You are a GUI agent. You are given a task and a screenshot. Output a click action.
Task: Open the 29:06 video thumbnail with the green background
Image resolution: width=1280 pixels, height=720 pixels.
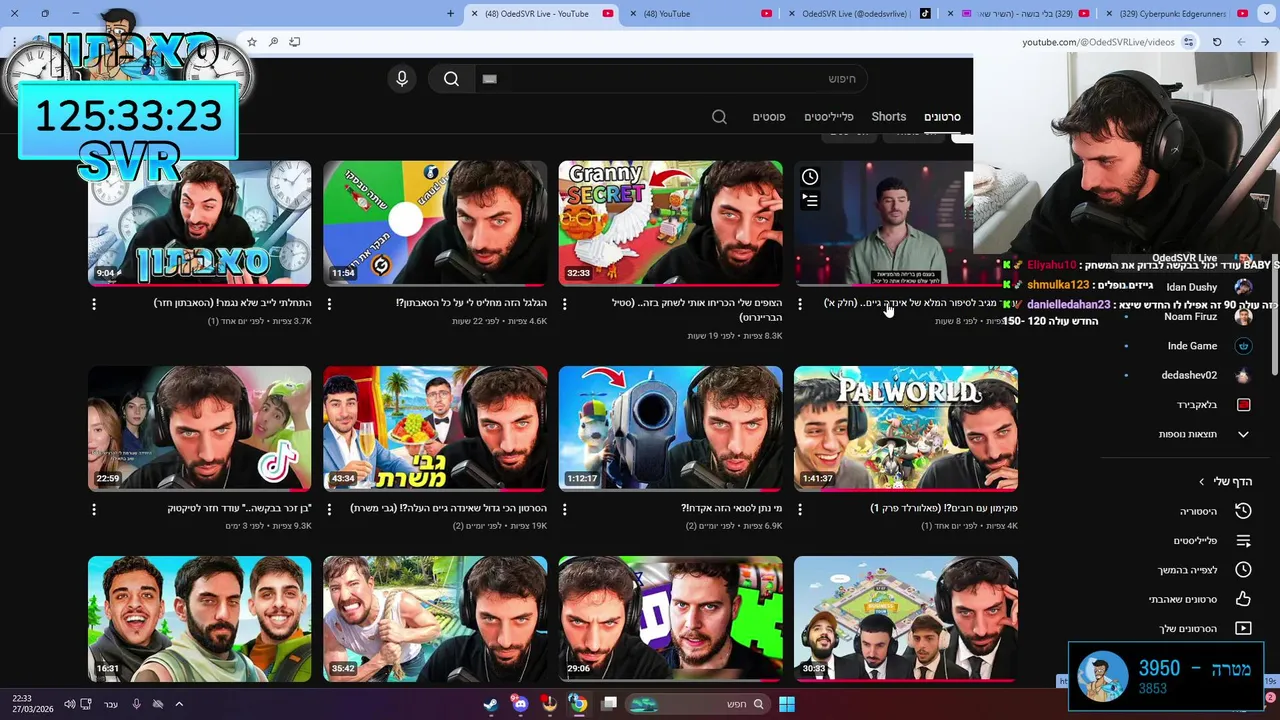[x=670, y=619]
